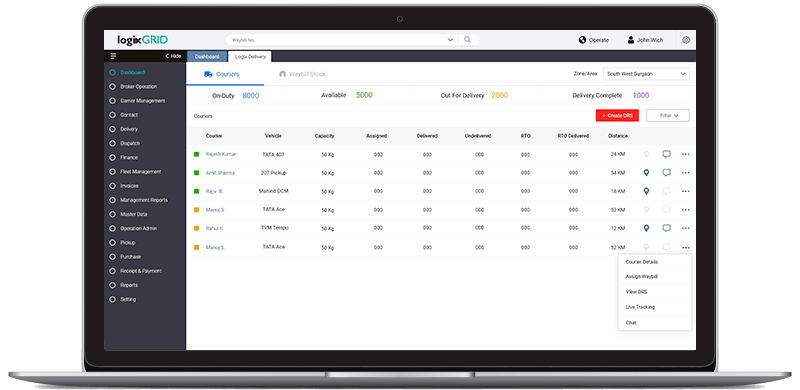Open three-dots menu for Rahul K. row

click(x=685, y=228)
